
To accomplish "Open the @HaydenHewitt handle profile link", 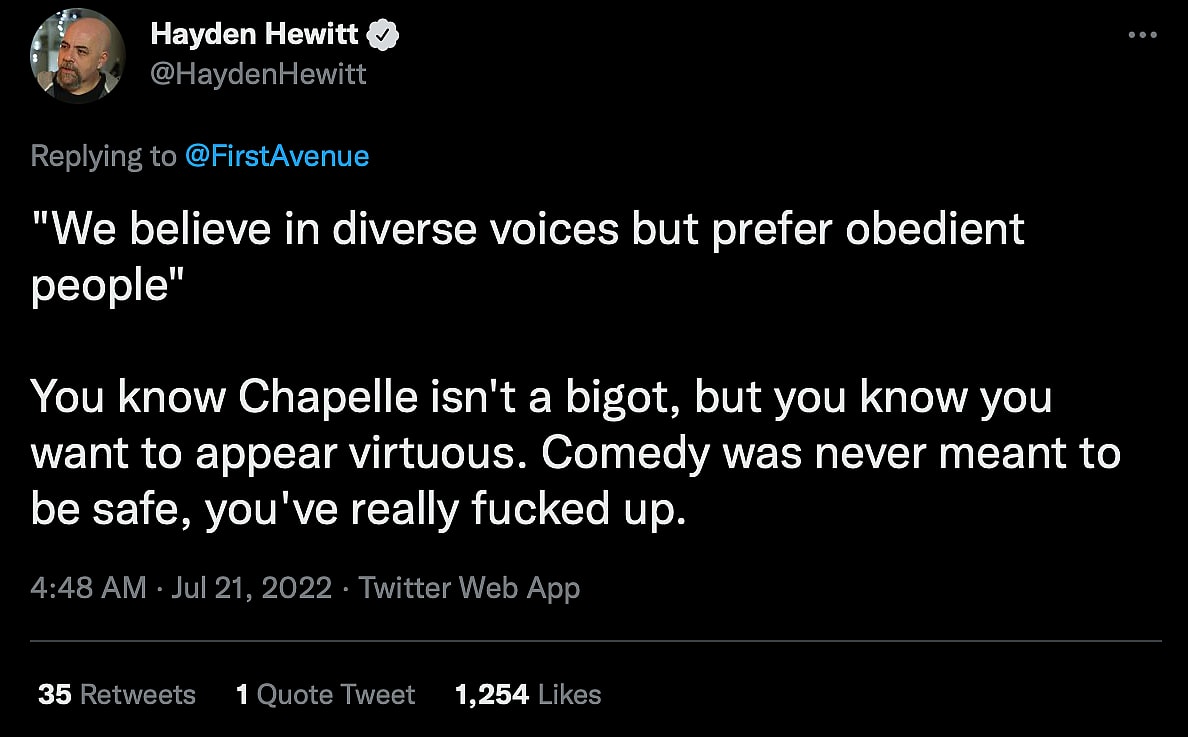I will pos(258,74).
